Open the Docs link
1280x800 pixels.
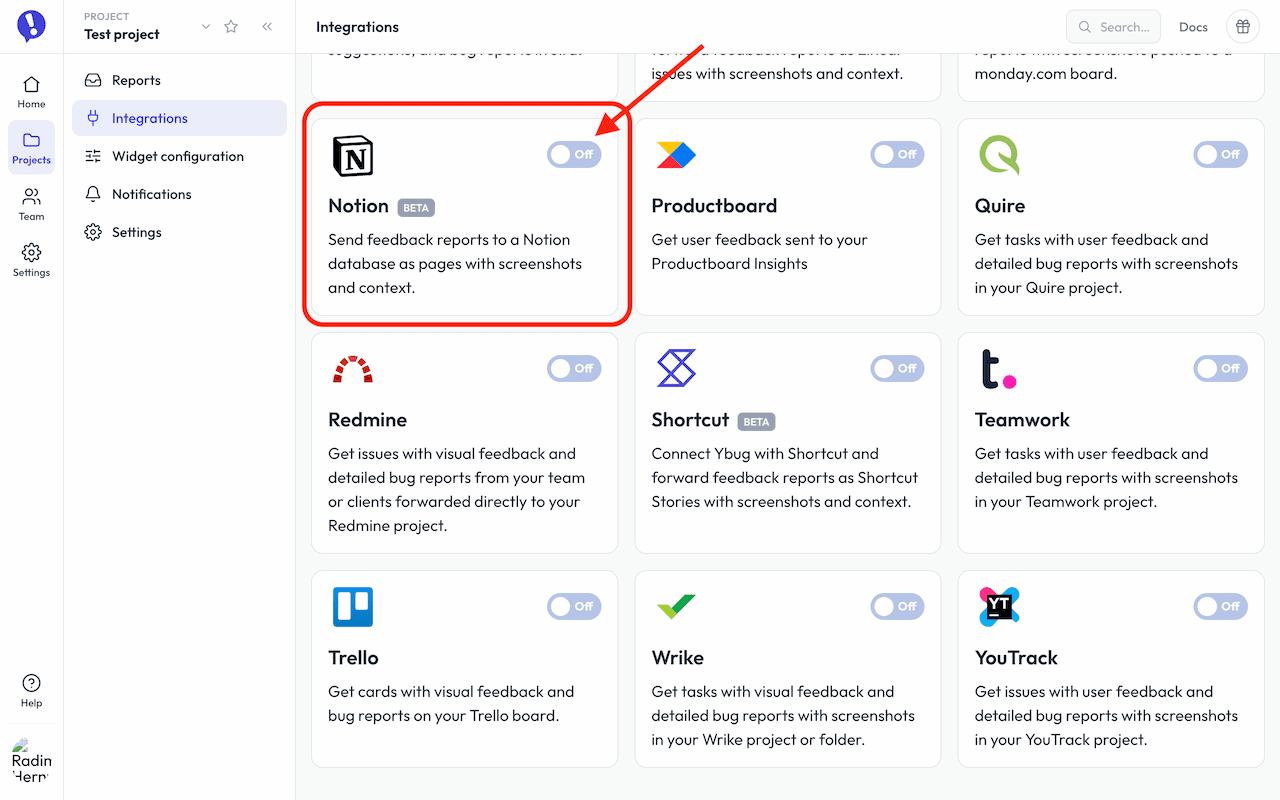coord(1193,27)
